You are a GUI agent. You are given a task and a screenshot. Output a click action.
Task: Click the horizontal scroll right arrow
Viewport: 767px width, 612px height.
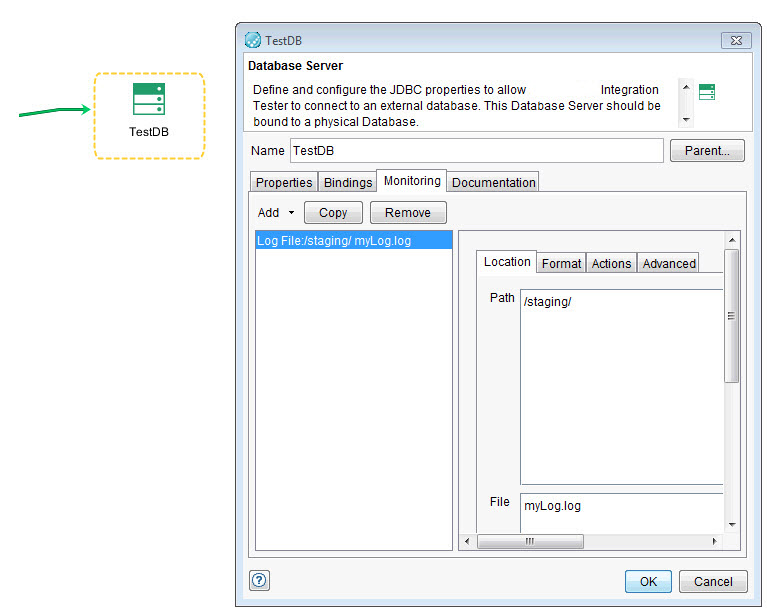pyautogui.click(x=715, y=541)
